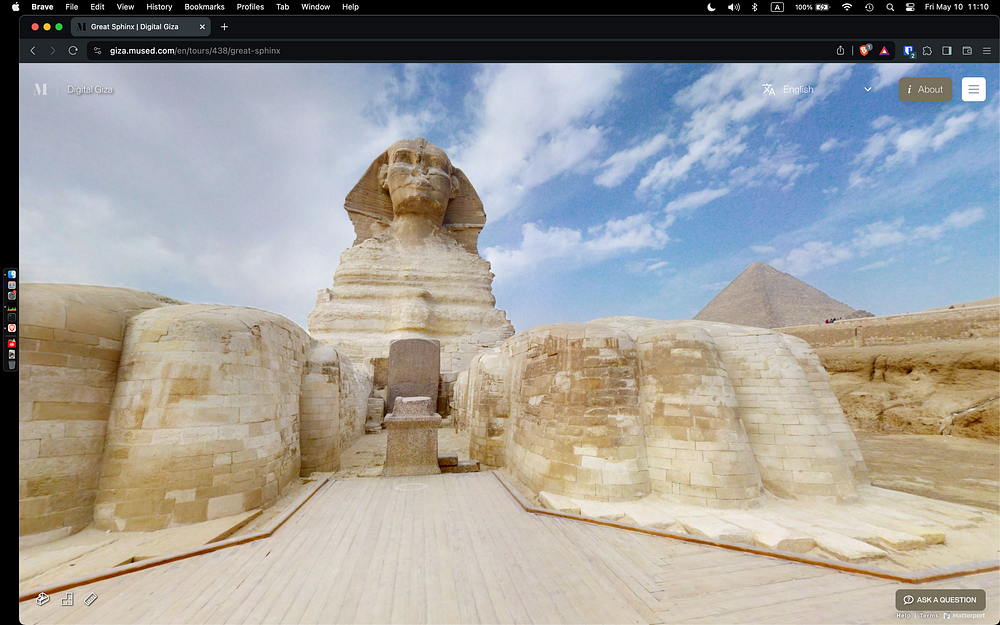Click the Terms link
The height and width of the screenshot is (625, 1000).
[x=929, y=616]
